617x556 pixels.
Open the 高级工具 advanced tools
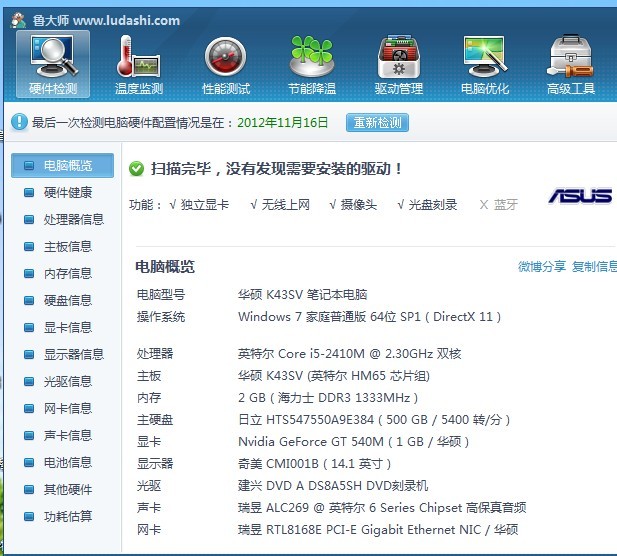[x=571, y=64]
